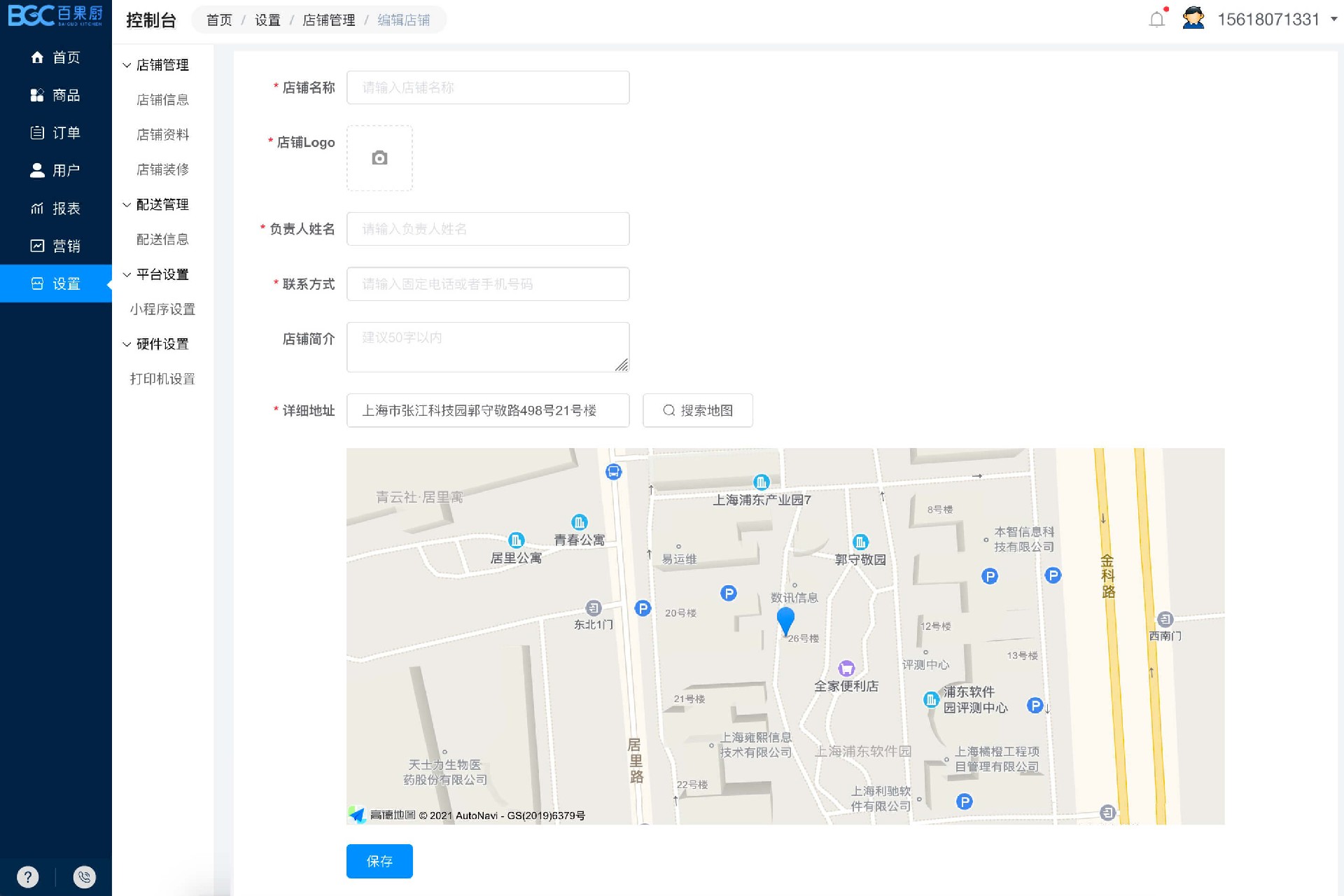
Task: Click the 全家便利店 shop icon
Action: click(x=846, y=668)
